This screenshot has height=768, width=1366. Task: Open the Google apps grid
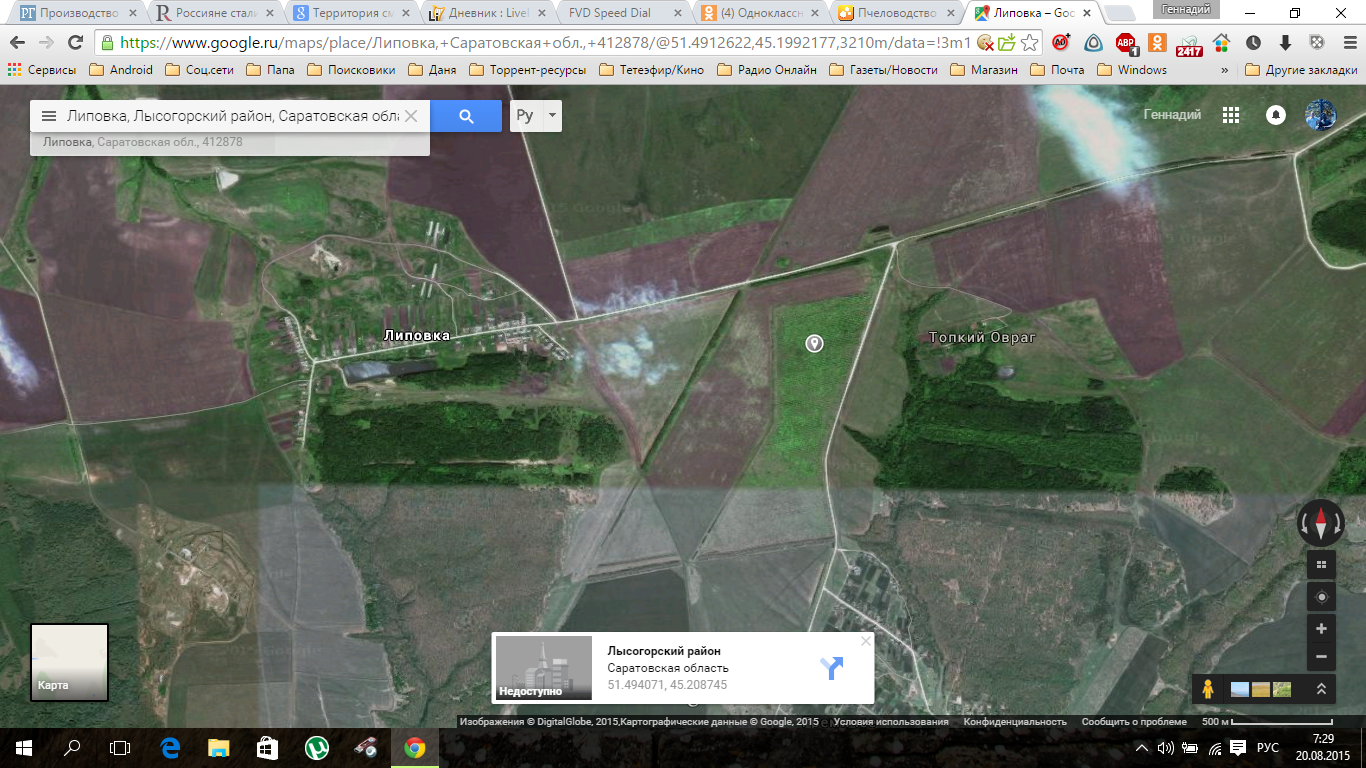tap(1231, 115)
